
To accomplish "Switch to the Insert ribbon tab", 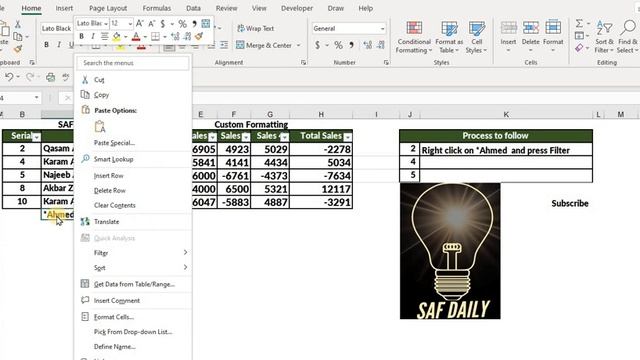I will tap(64, 8).
